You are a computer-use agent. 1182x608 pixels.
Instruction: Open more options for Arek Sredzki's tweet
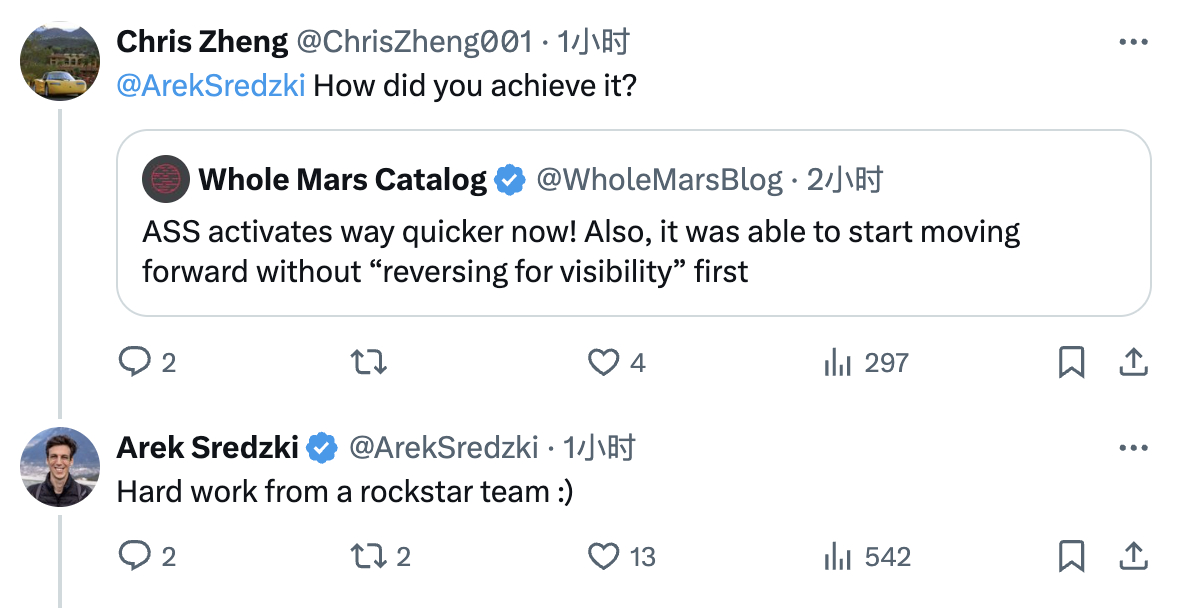(1133, 448)
